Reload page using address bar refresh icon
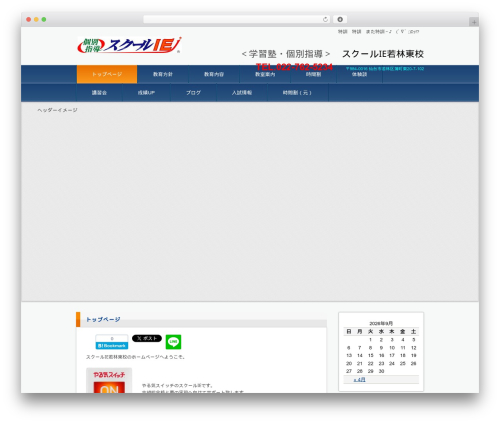The width and height of the screenshot is (500, 423). coord(325,19)
